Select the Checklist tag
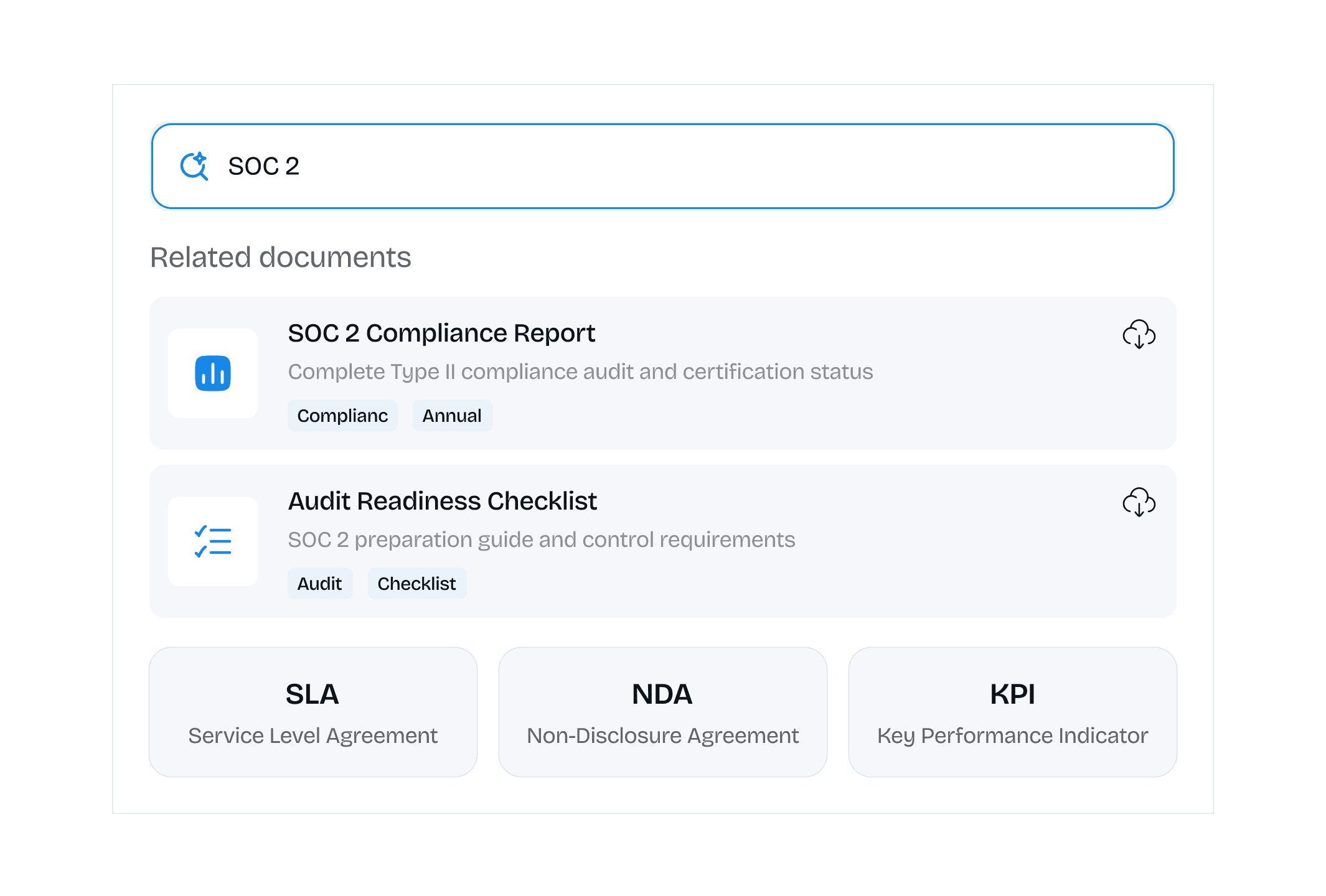1326x896 pixels. (x=416, y=584)
